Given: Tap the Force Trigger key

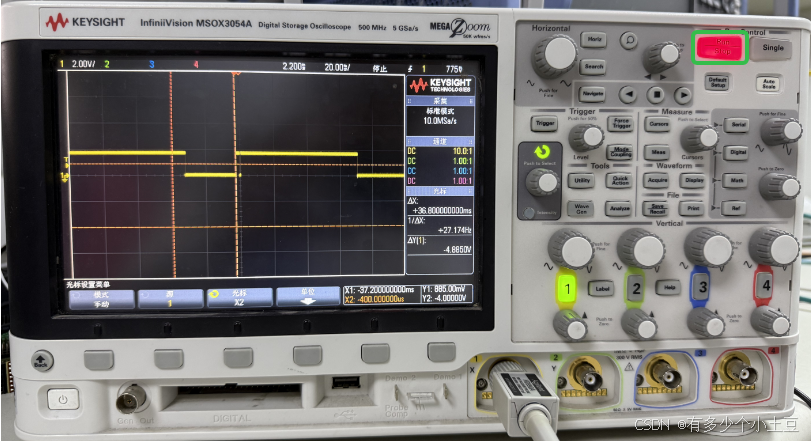Looking at the screenshot, I should pos(621,123).
